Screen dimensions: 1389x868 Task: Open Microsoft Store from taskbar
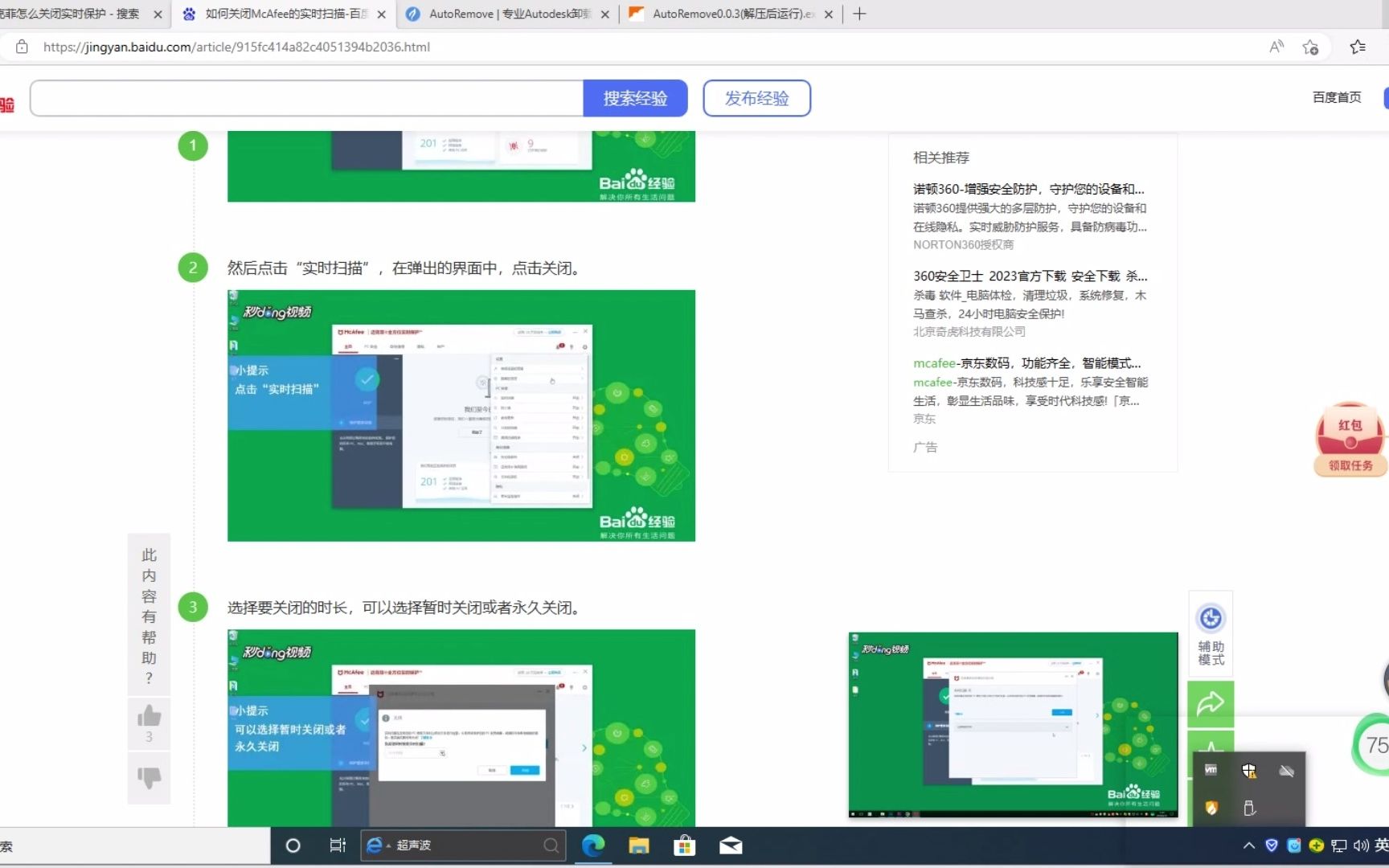point(685,845)
